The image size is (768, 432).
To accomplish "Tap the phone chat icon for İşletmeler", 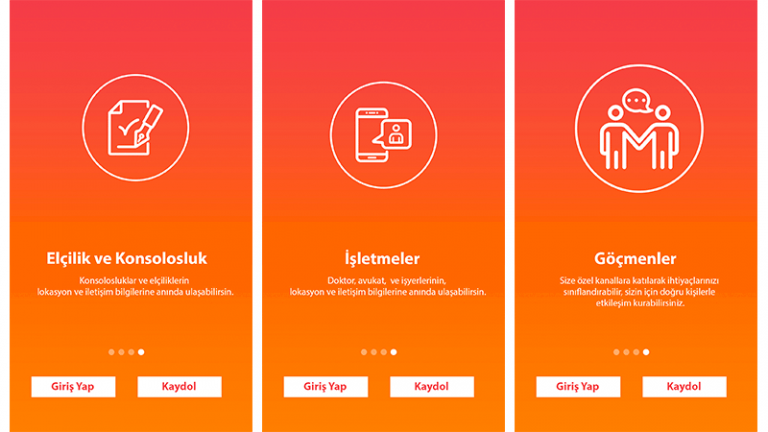I will pos(384,135).
